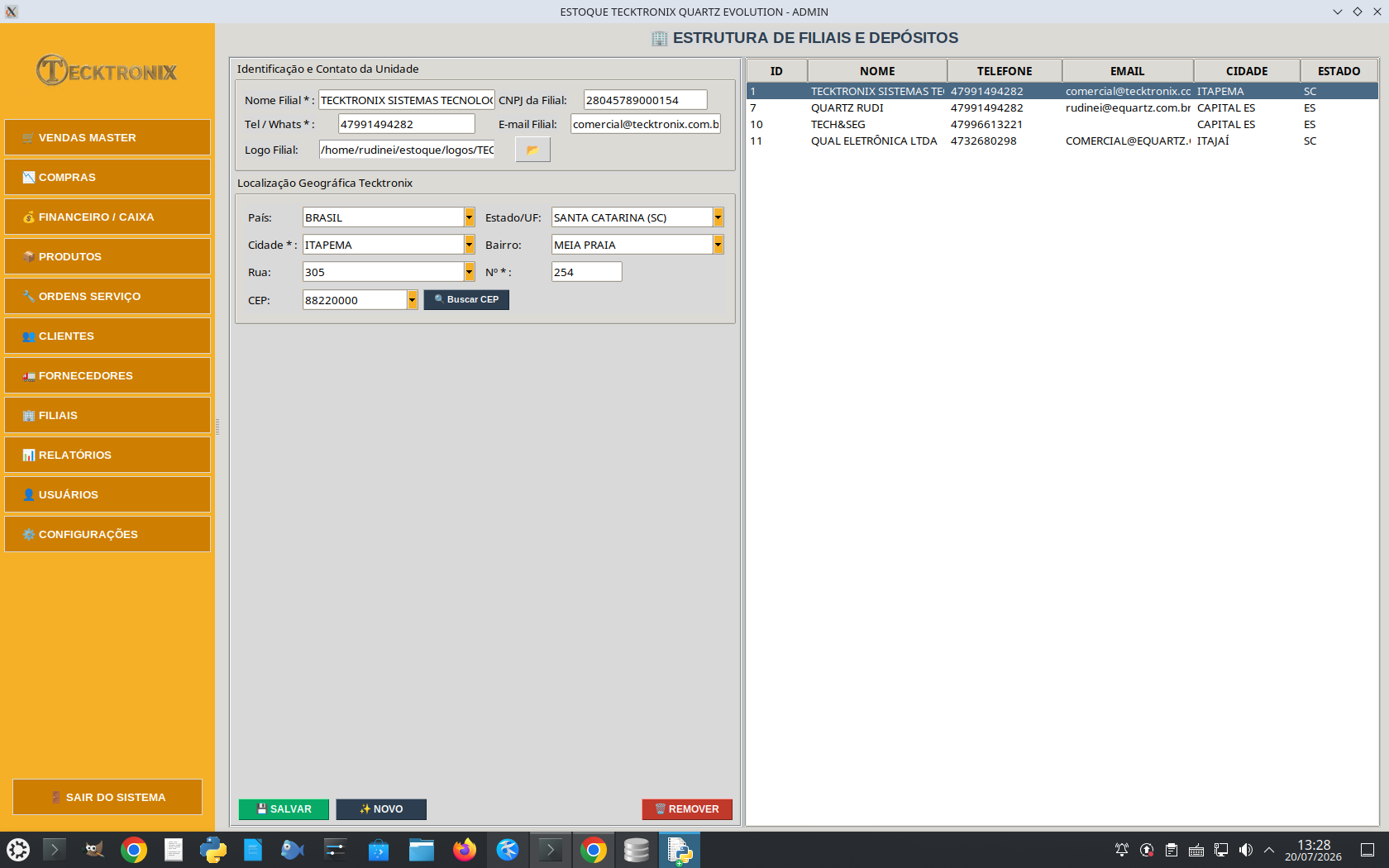Viewport: 1389px width, 868px height.
Task: Expand the Cidade dropdown
Action: pos(470,245)
